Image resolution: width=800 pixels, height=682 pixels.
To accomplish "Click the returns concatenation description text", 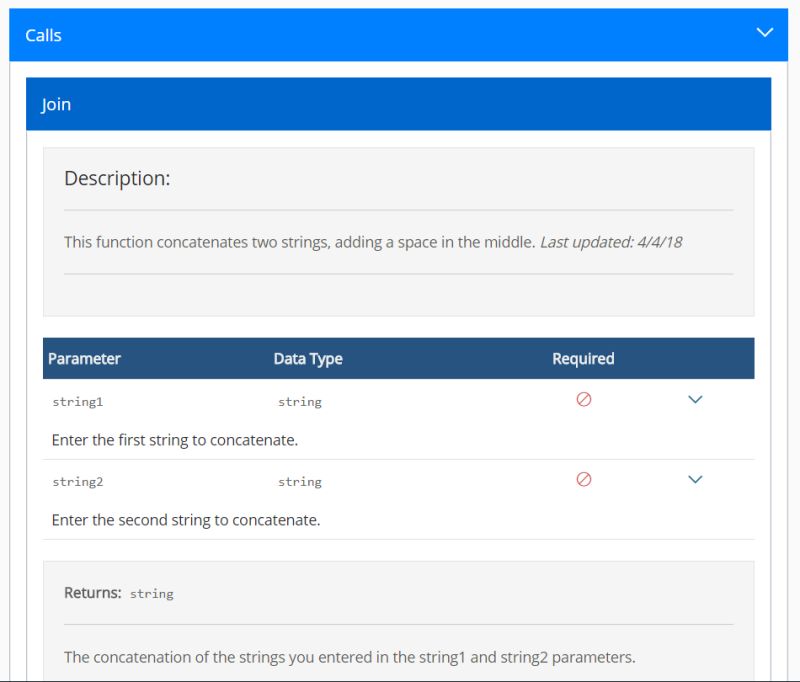I will pyautogui.click(x=349, y=657).
